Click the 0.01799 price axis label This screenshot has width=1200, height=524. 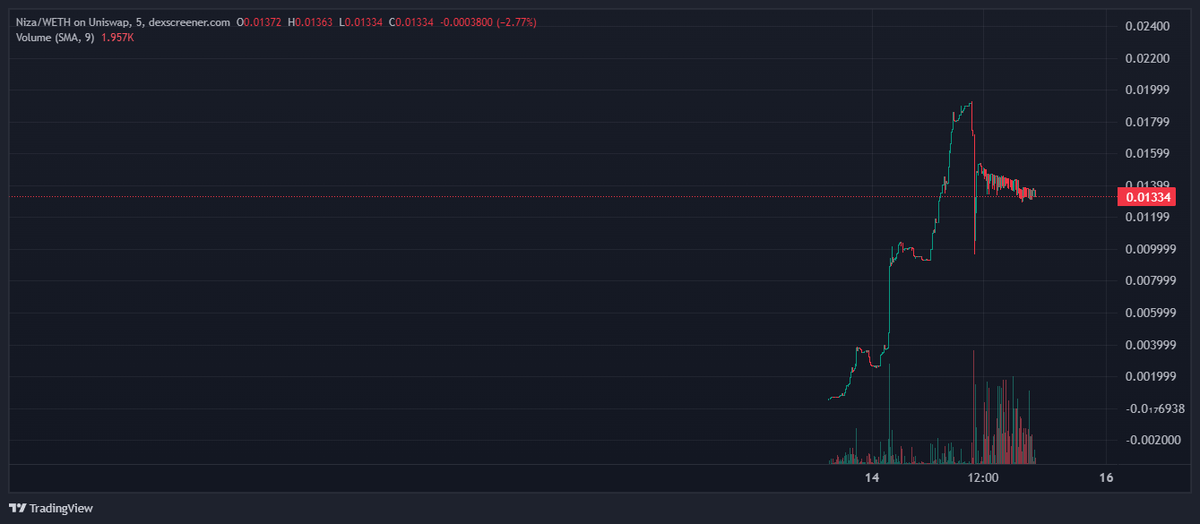tap(1147, 122)
